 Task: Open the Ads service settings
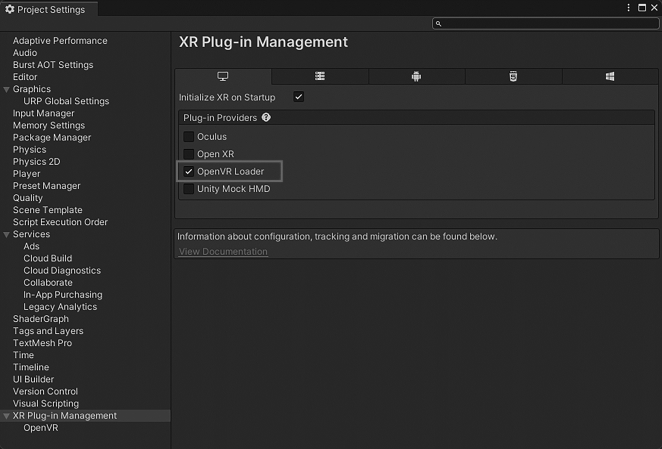pyautogui.click(x=31, y=246)
